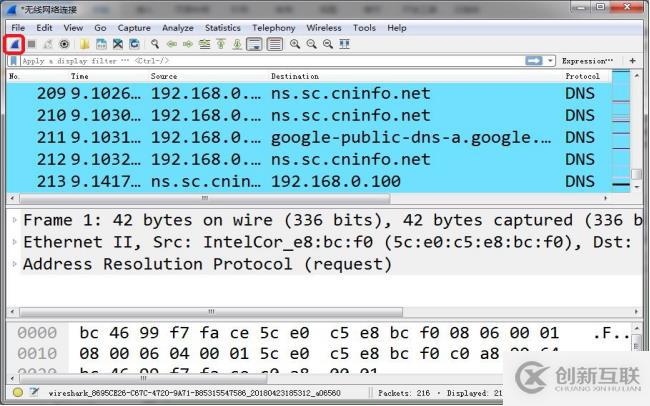Open recent display filter dropdown
This screenshot has height=406, width=650.
[550, 61]
